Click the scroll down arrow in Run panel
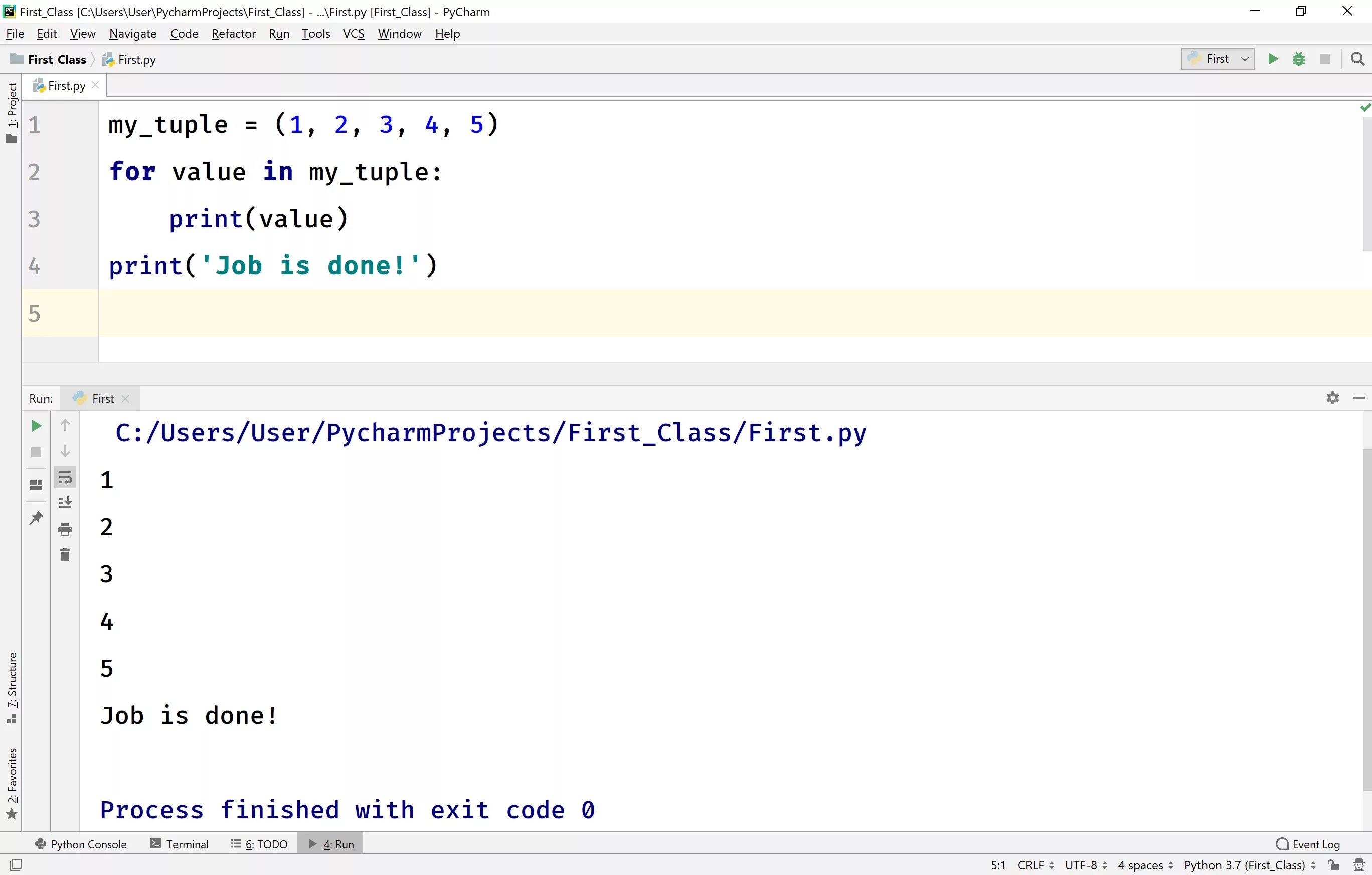Image resolution: width=1372 pixels, height=875 pixels. coord(64,451)
